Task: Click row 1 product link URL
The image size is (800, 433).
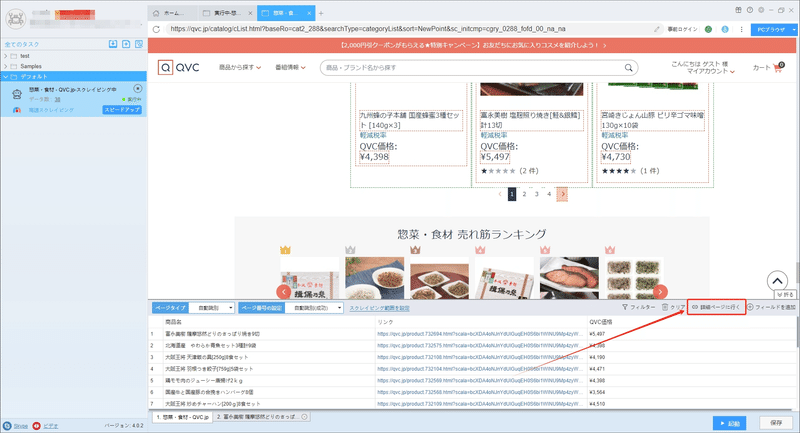Action: (x=480, y=334)
